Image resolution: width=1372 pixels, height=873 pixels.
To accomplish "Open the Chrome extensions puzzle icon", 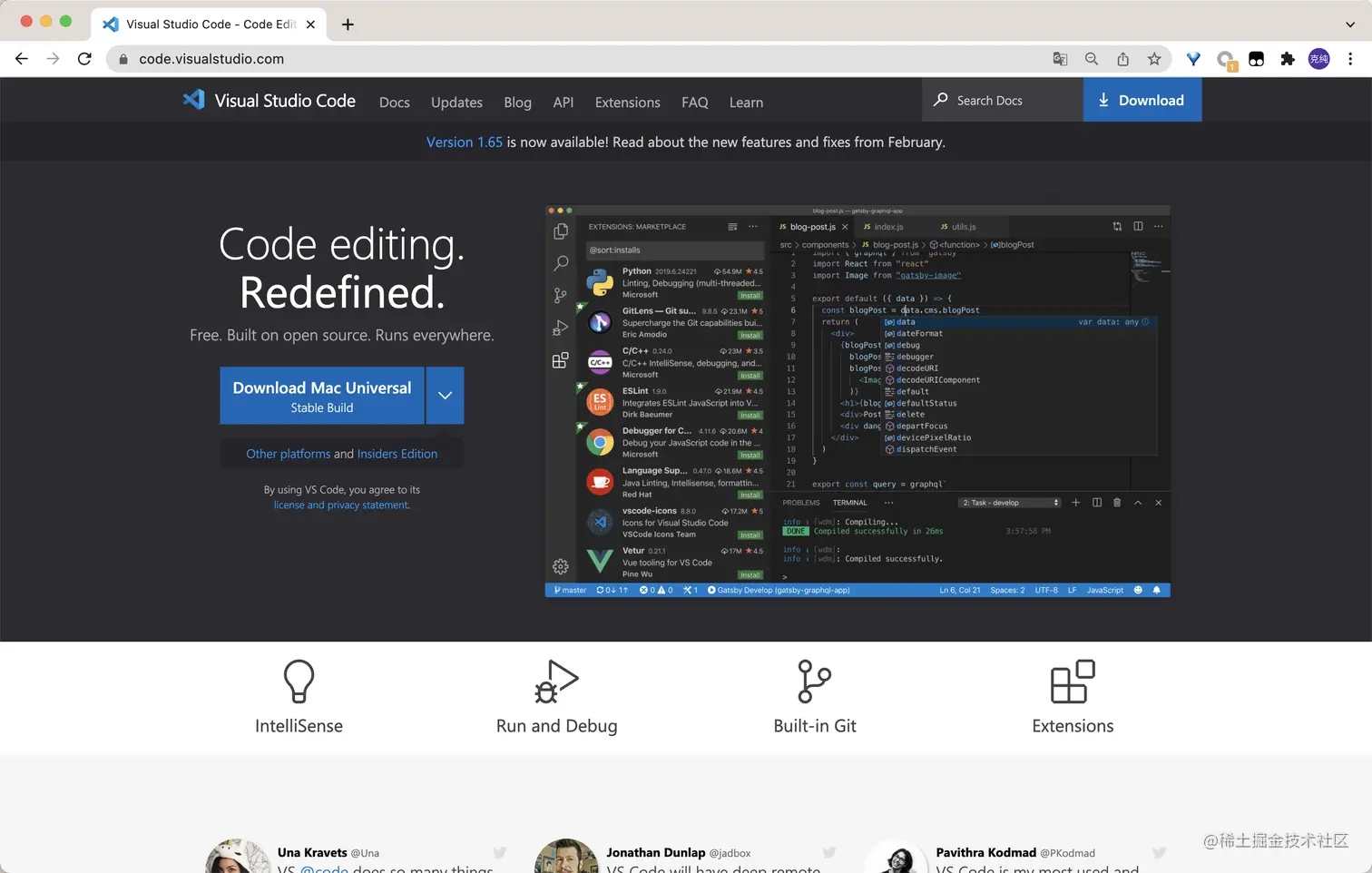I will coord(1288,59).
